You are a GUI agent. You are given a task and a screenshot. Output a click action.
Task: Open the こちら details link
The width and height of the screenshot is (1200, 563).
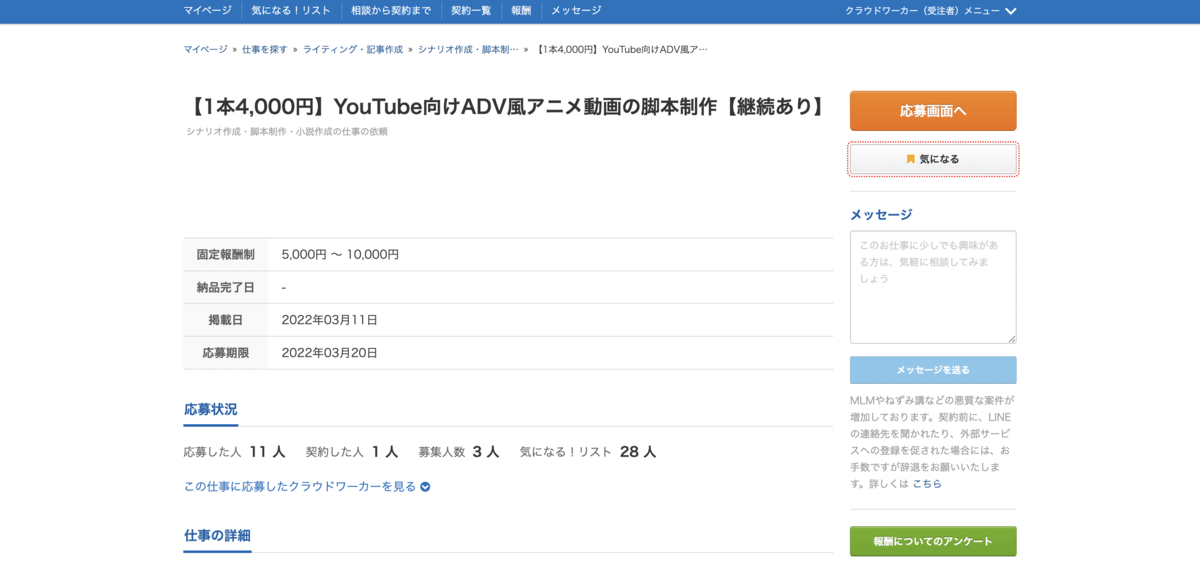pyautogui.click(x=927, y=483)
